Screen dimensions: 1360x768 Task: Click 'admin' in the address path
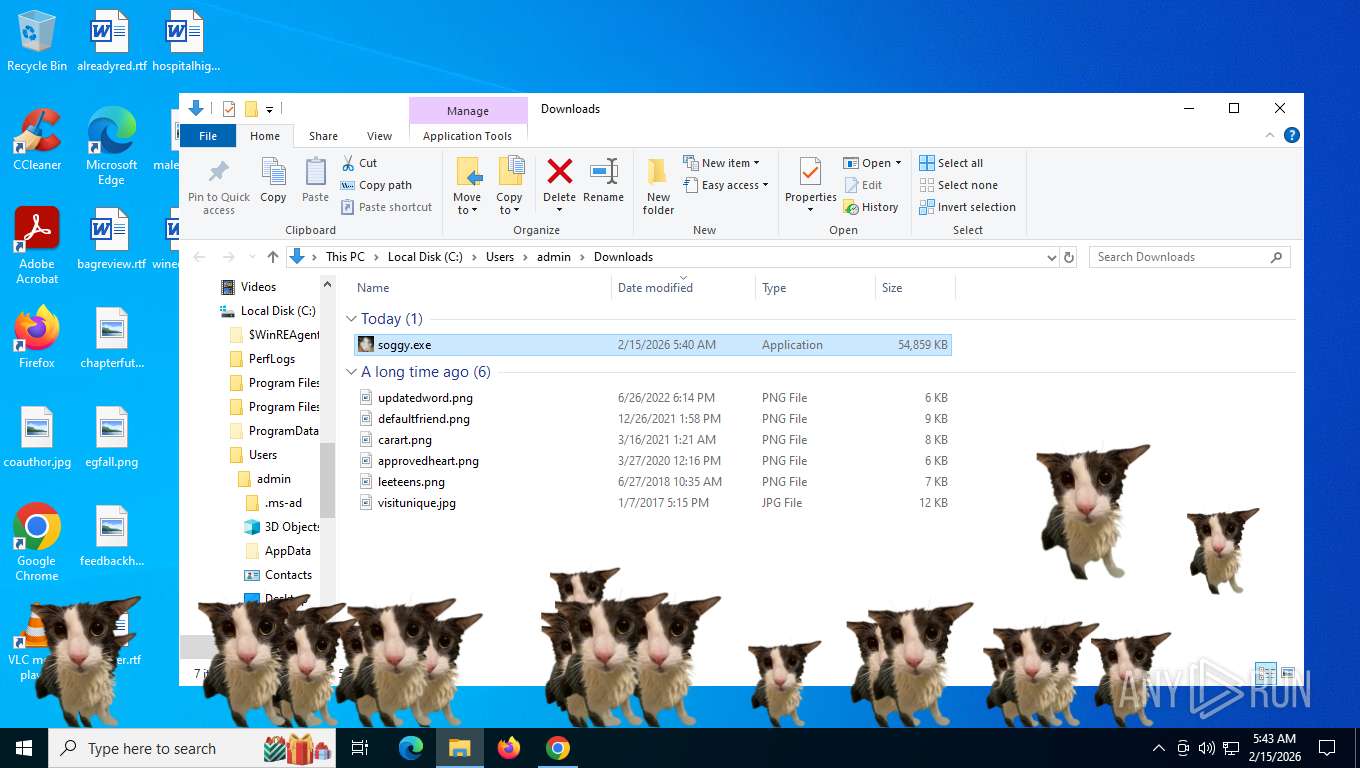554,257
